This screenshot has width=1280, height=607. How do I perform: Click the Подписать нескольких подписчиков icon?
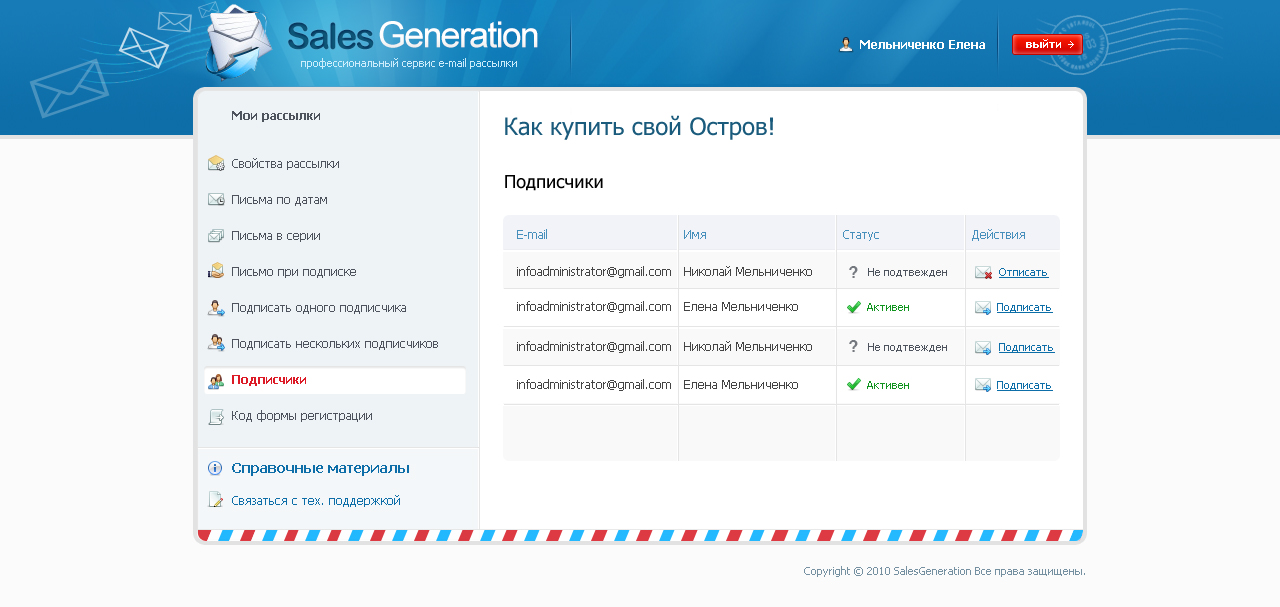point(216,343)
